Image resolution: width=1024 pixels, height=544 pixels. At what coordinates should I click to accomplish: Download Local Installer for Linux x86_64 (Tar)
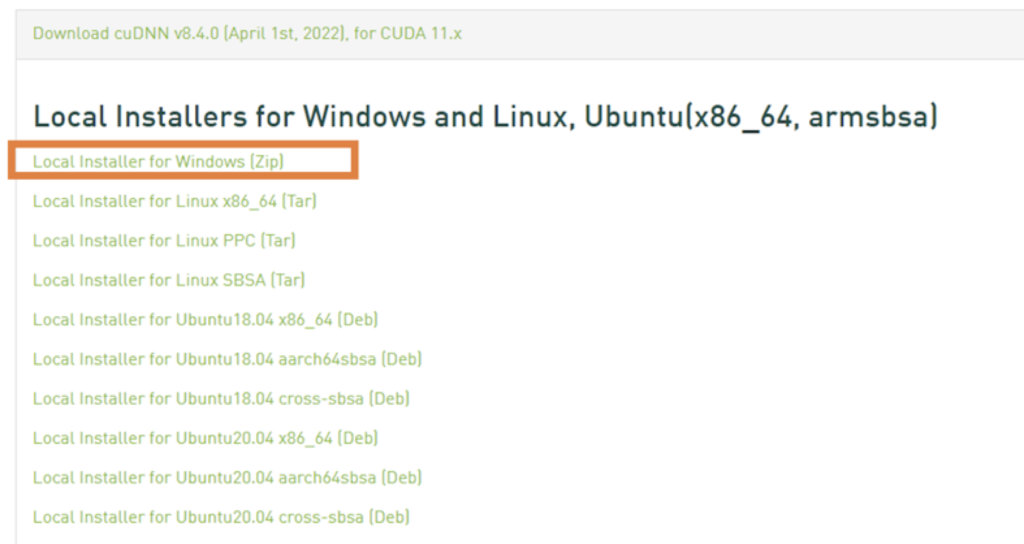[x=174, y=201]
